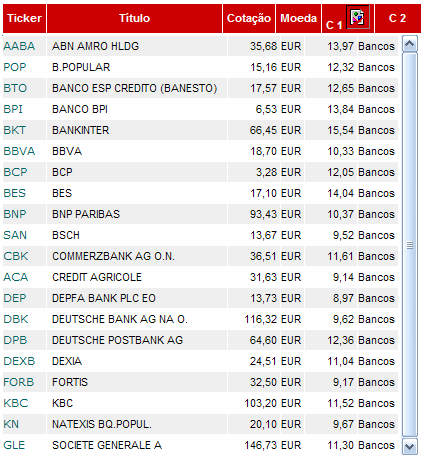Select the title SOCIETE GENERALE A
424x460 pixels.
[107, 445]
